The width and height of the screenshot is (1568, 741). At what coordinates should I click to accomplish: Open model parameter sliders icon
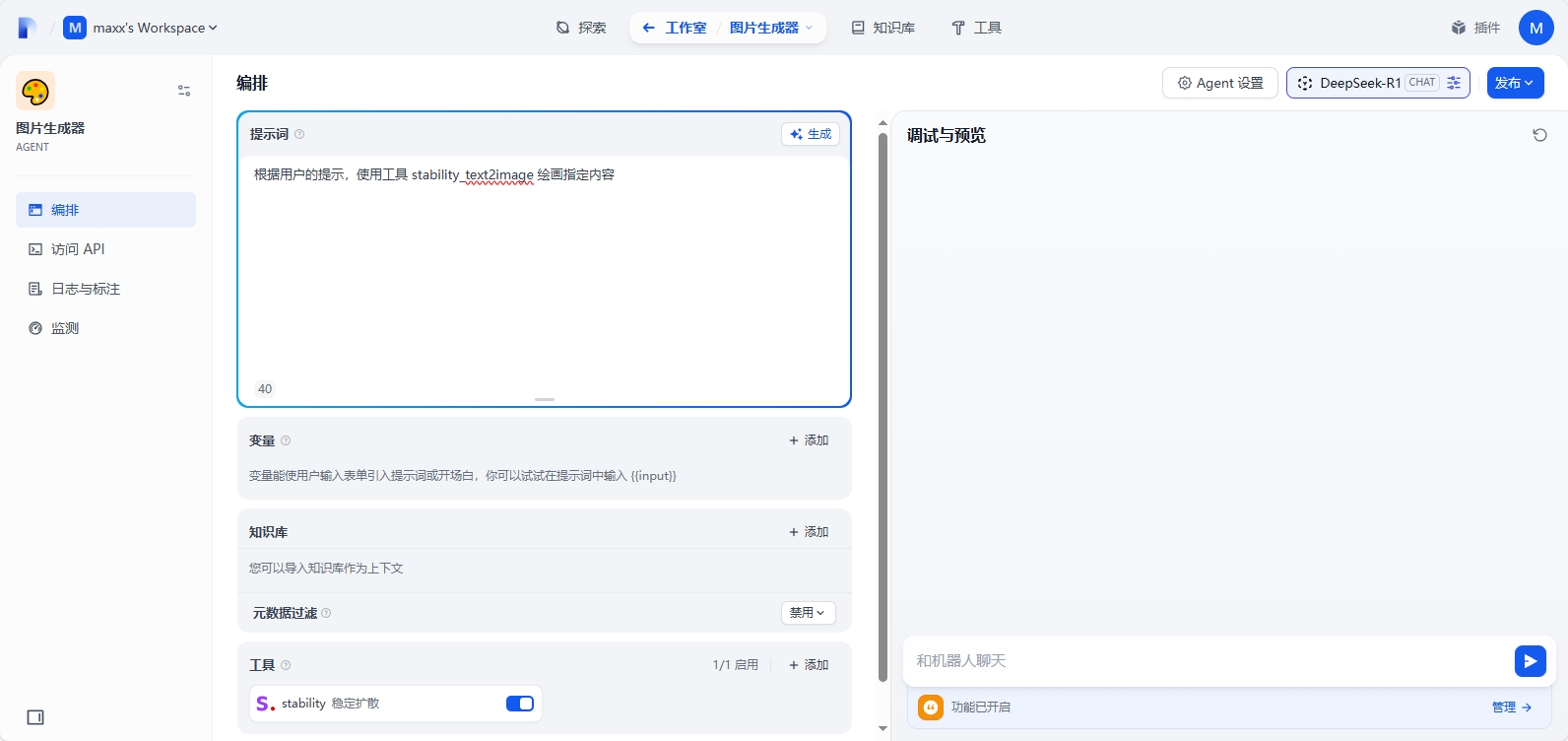tap(1454, 83)
